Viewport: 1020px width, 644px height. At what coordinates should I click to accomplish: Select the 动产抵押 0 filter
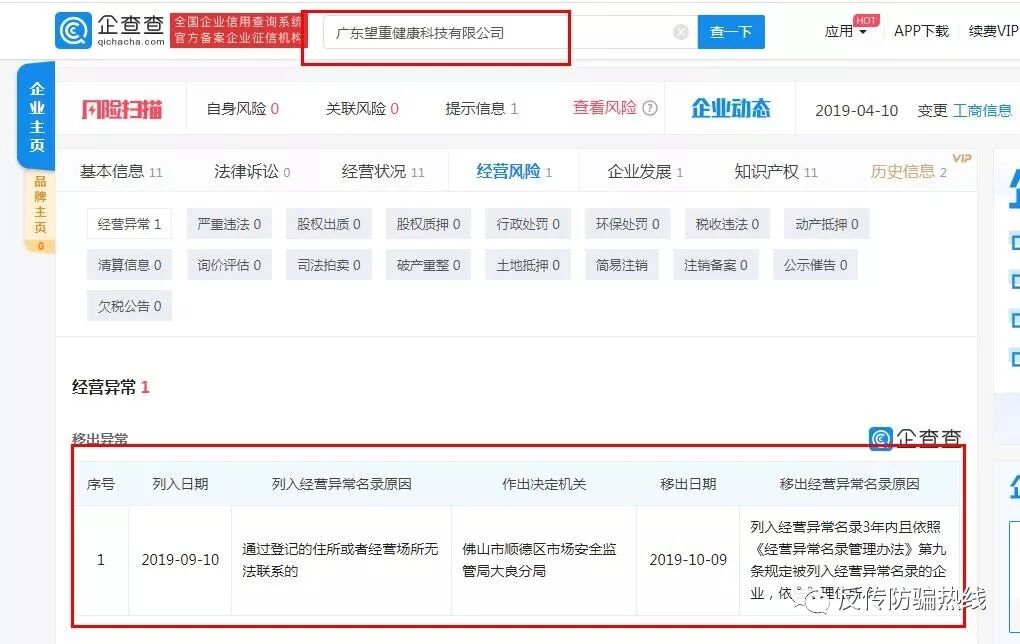(x=826, y=224)
